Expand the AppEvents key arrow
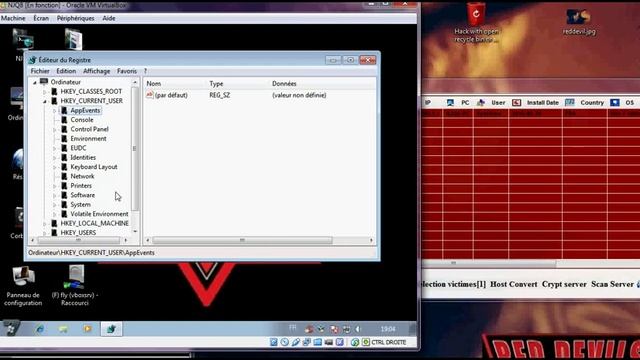The width and height of the screenshot is (640, 360). click(x=54, y=111)
